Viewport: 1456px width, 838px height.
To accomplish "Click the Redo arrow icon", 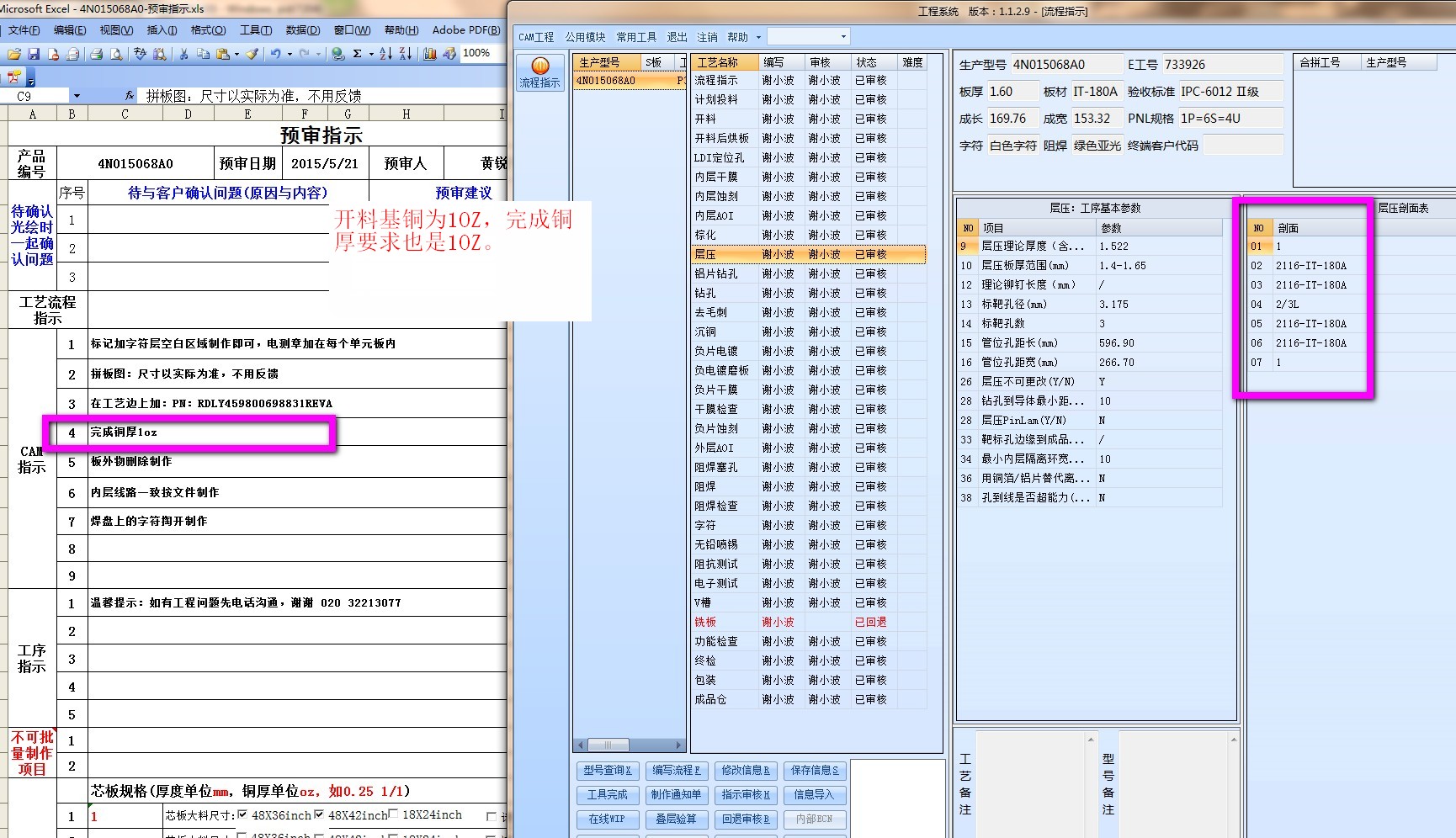I will pyautogui.click(x=305, y=54).
